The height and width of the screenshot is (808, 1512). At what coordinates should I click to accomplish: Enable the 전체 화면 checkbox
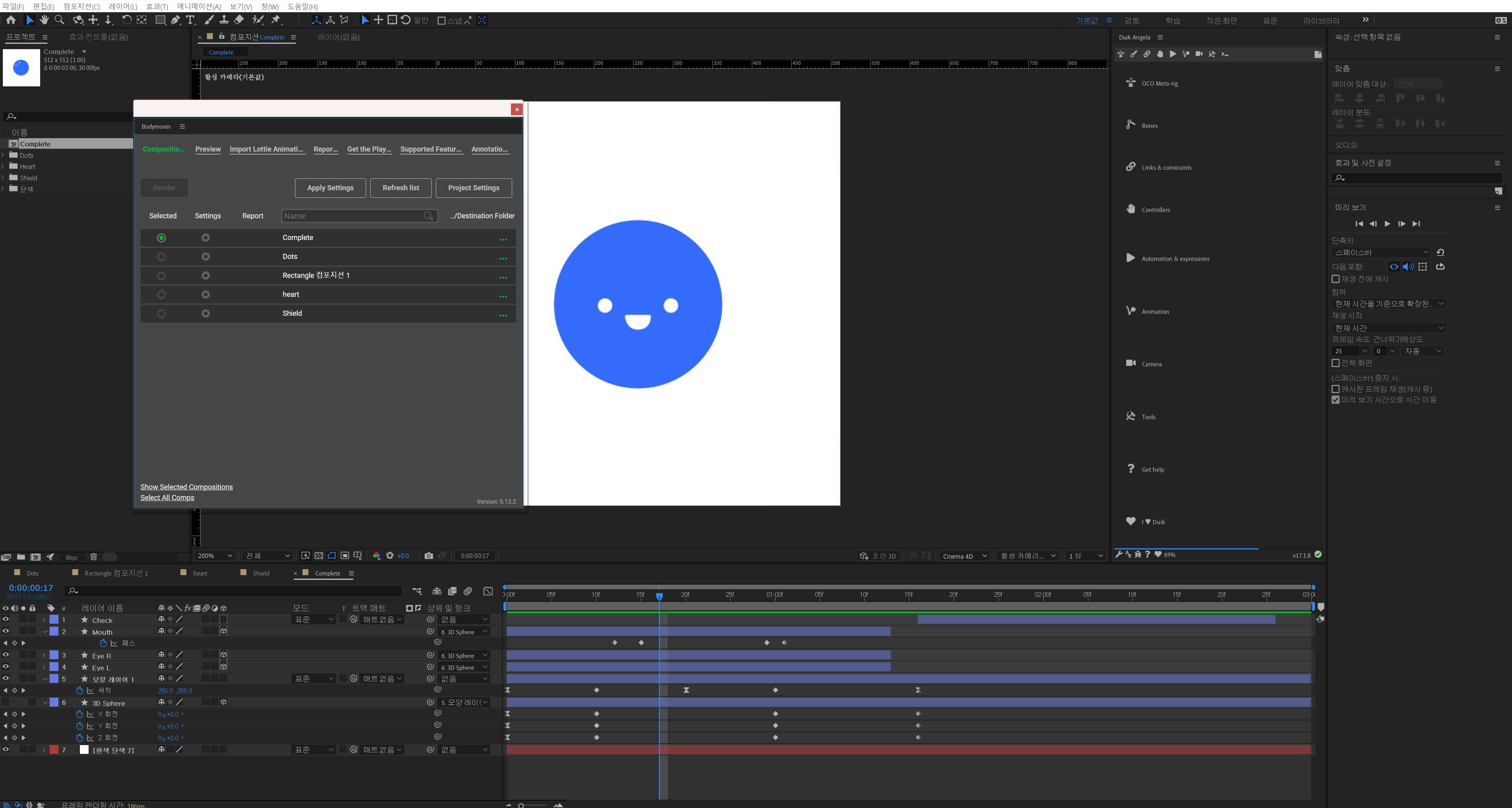click(x=1336, y=363)
